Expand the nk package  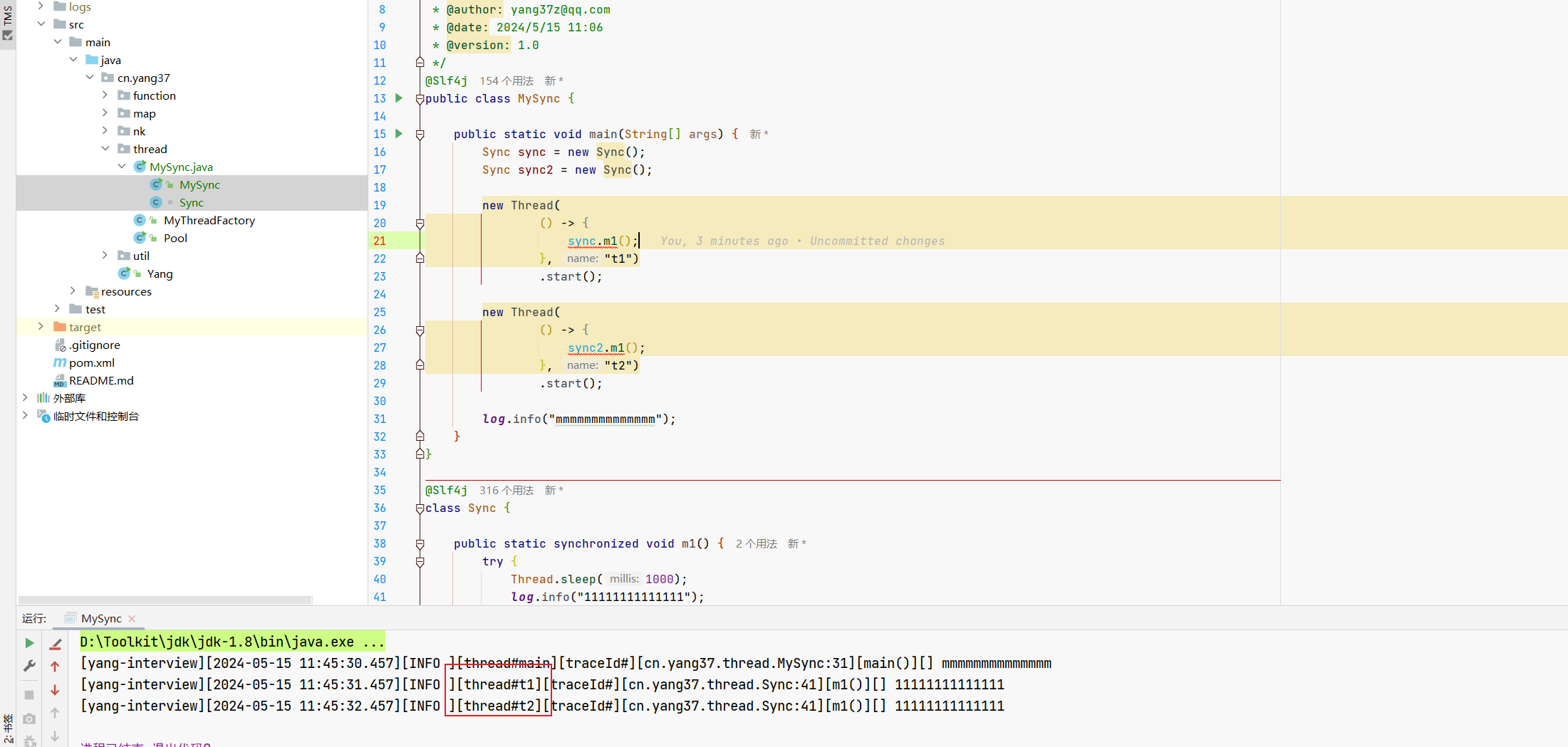coord(105,130)
